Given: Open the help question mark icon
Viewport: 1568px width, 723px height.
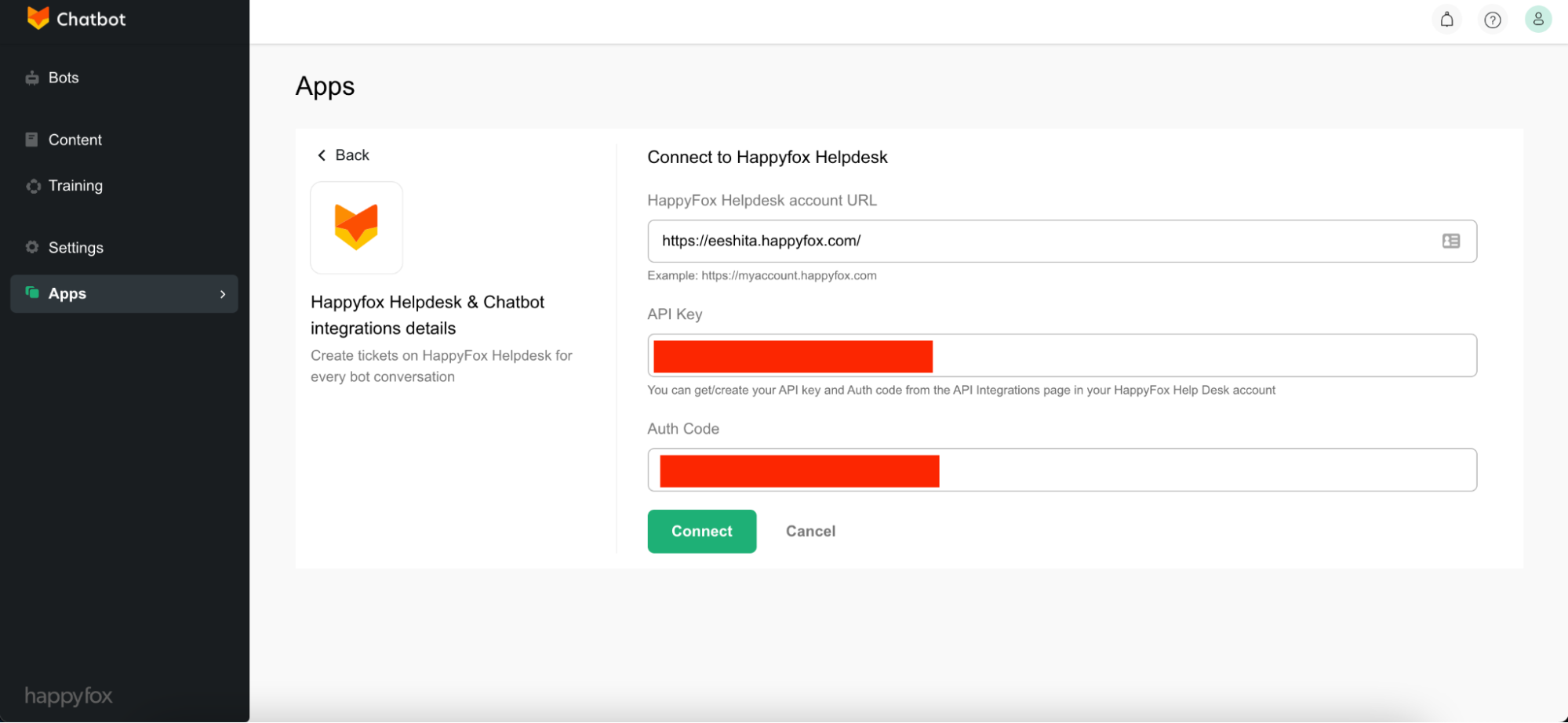Looking at the screenshot, I should click(1492, 20).
